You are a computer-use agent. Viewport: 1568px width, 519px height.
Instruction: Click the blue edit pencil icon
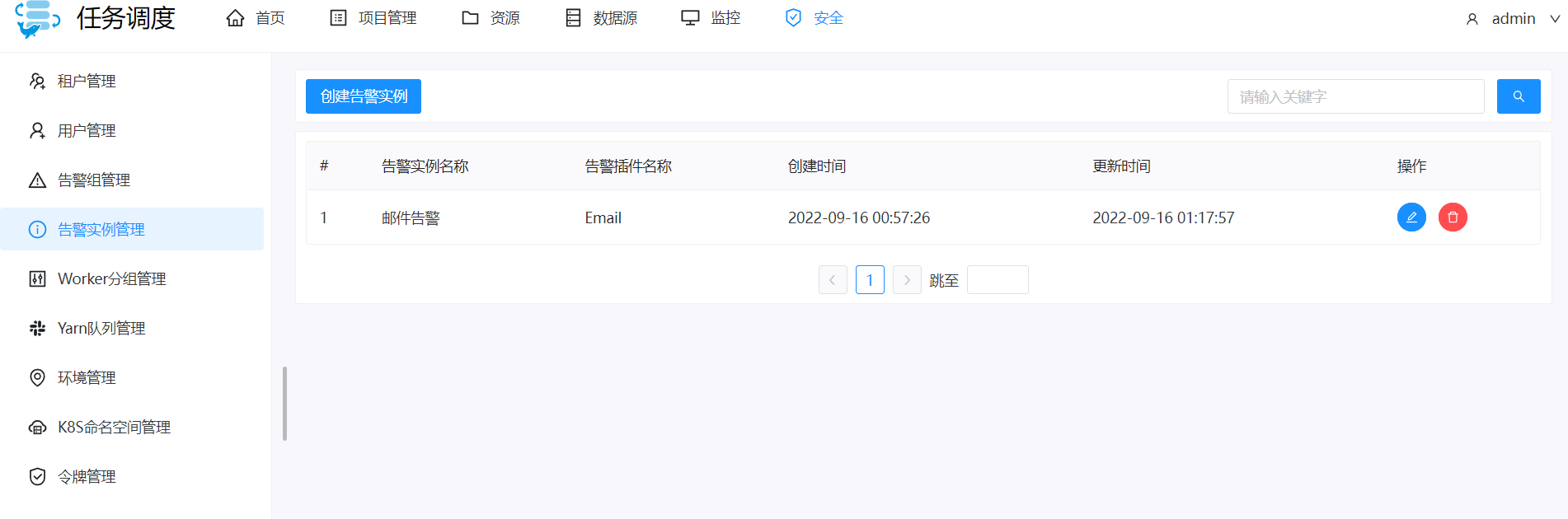1411,217
